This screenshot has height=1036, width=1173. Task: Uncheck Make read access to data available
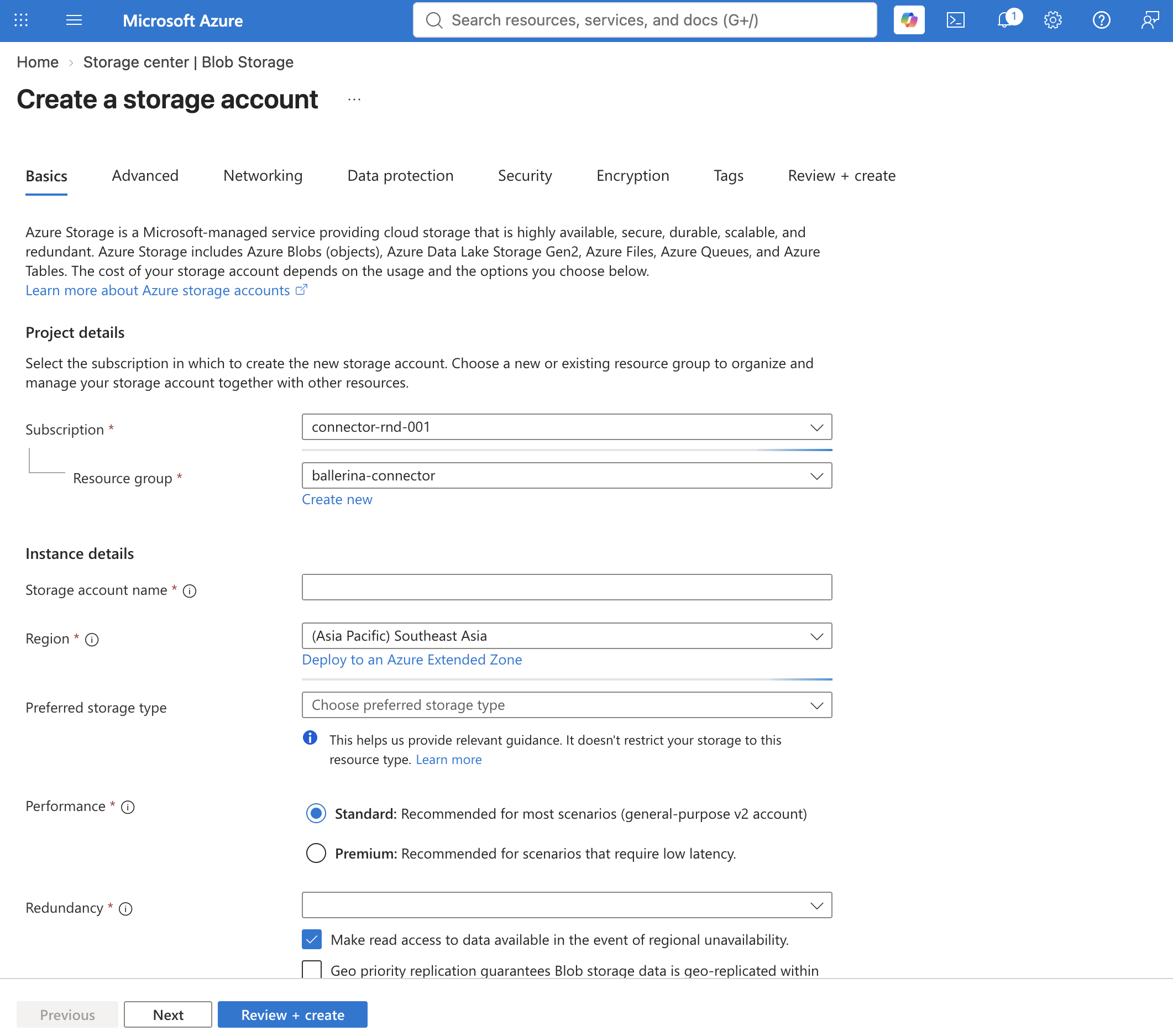(312, 940)
